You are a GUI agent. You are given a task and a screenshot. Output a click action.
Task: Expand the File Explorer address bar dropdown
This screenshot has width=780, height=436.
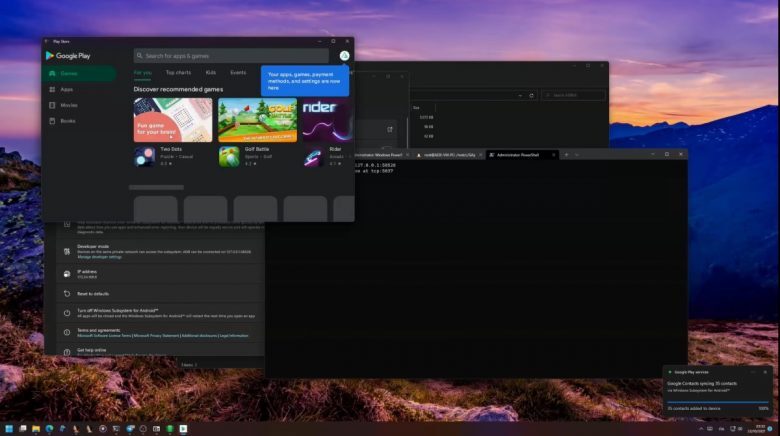click(x=520, y=95)
